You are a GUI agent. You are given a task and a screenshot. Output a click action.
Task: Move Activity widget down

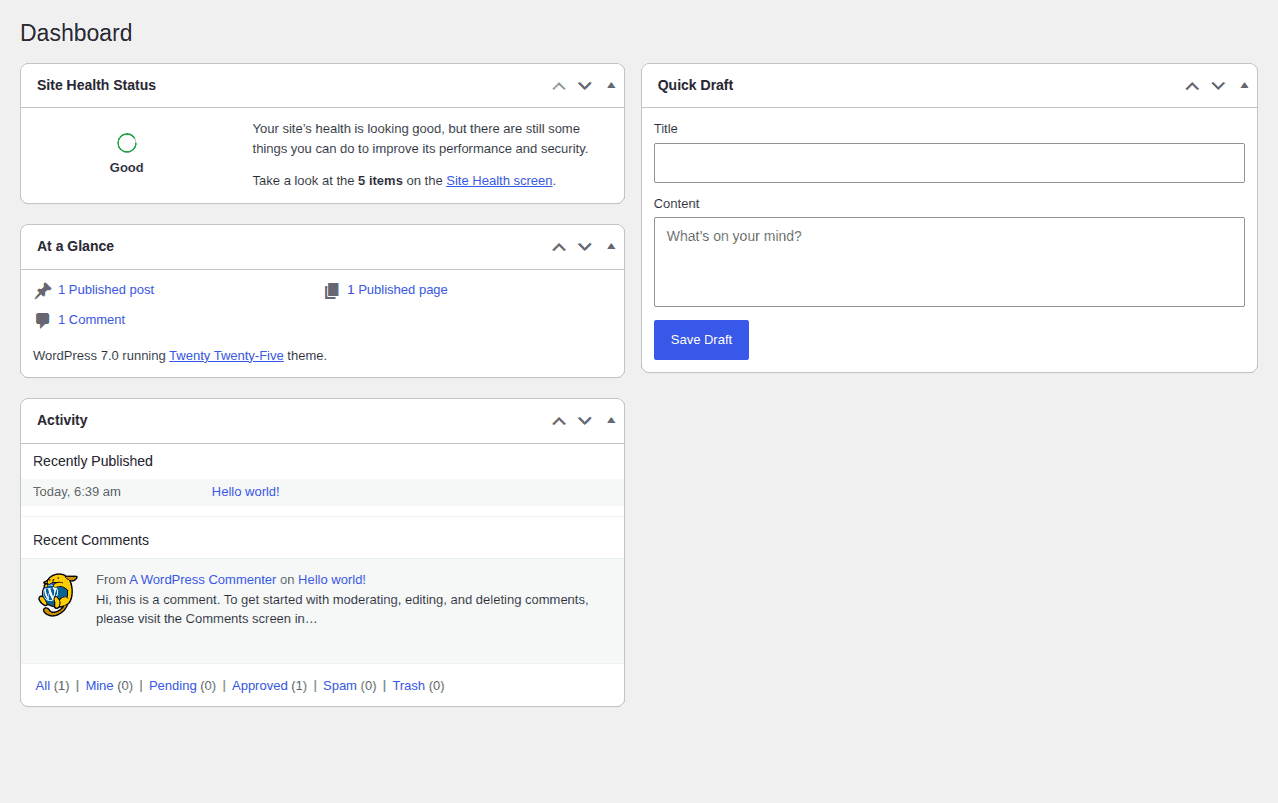[x=585, y=421]
